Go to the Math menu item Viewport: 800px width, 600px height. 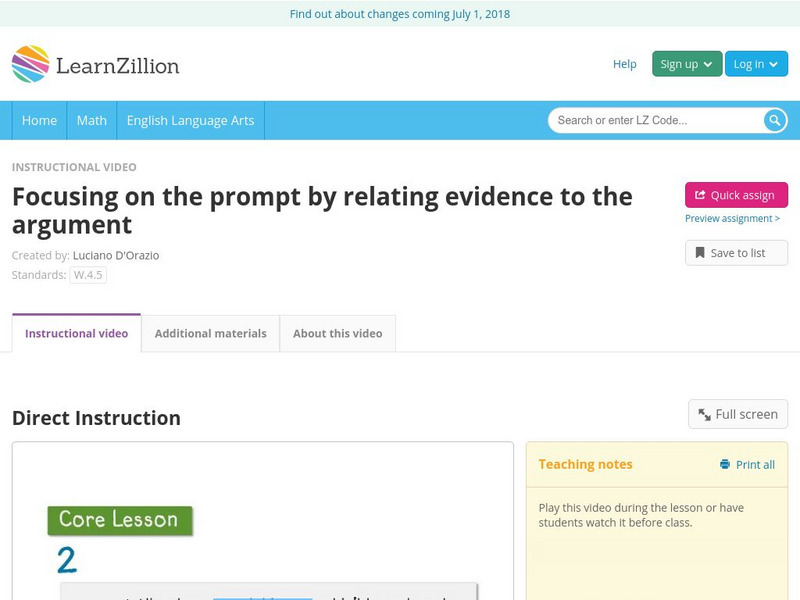[x=91, y=120]
